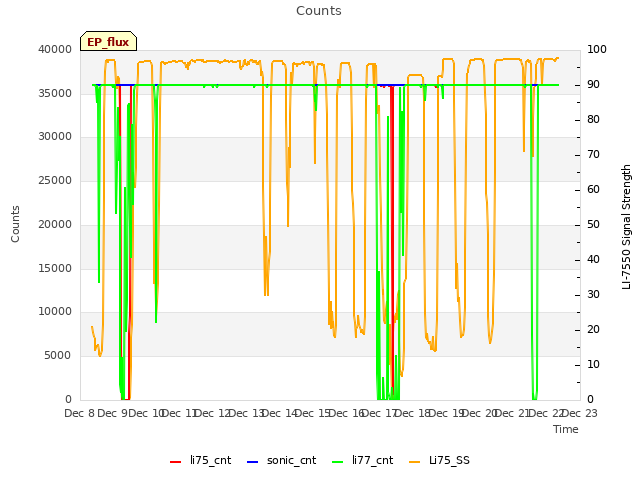Click the 80 tick on the right axis
The width and height of the screenshot is (640, 480).
593,120
